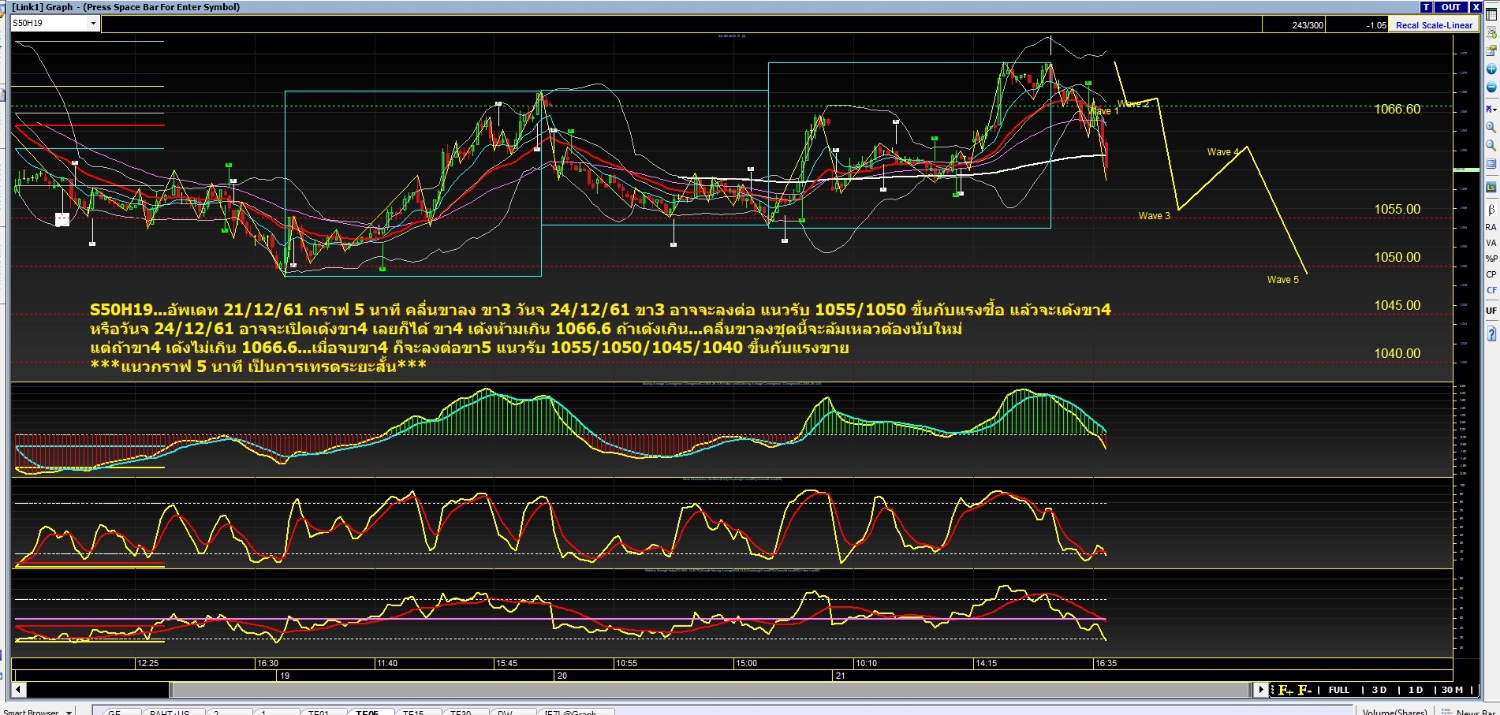Select the FULL range button
The height and width of the screenshot is (715, 1500).
[x=1339, y=690]
